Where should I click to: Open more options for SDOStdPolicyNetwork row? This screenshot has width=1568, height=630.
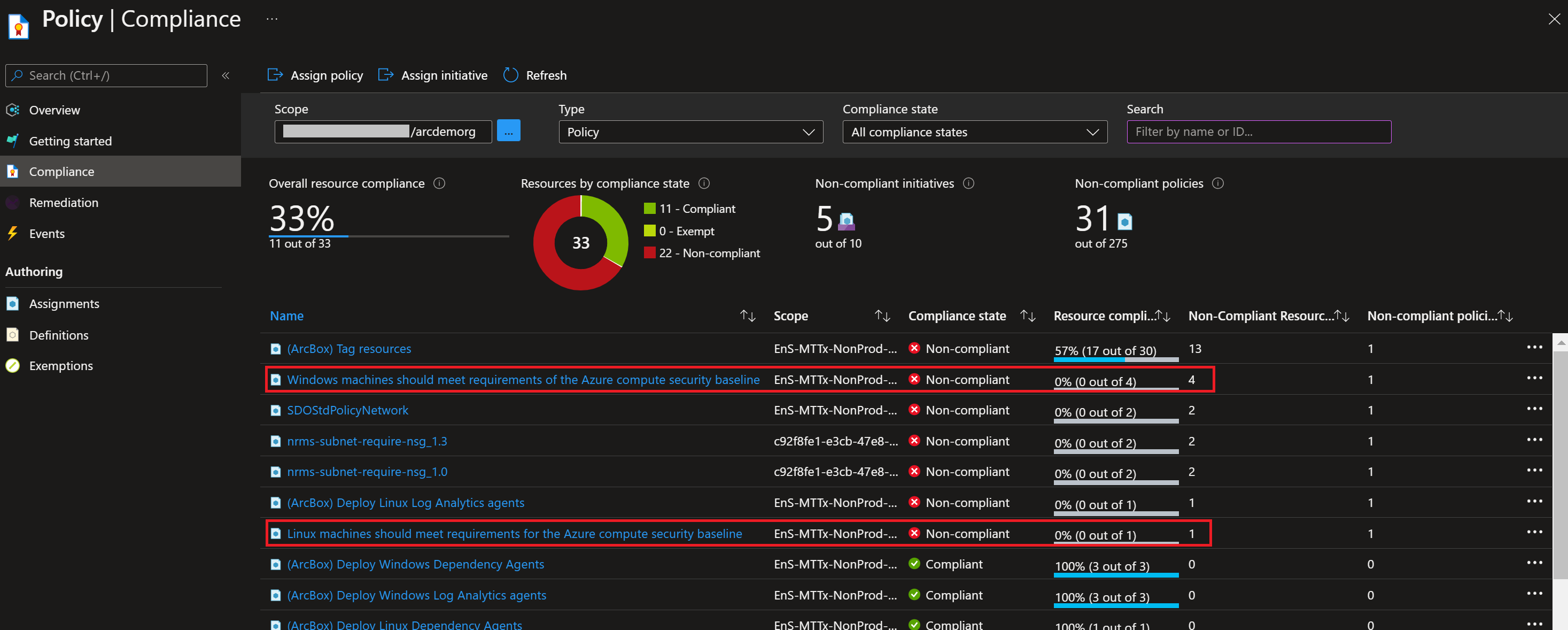coord(1534,410)
